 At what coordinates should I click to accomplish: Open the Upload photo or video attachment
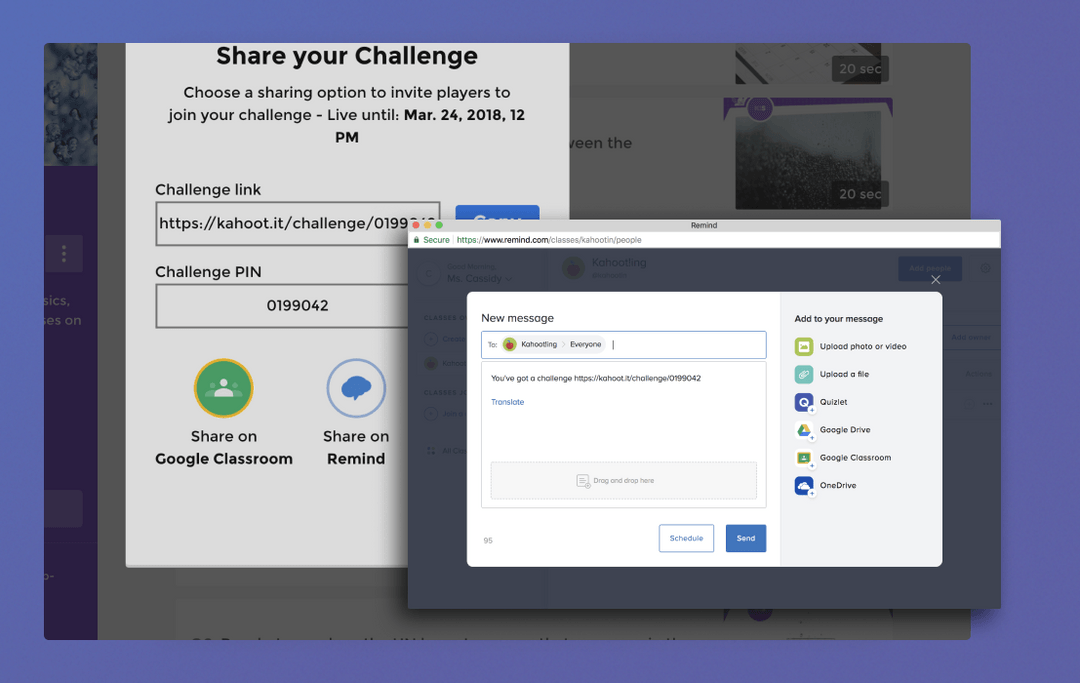click(805, 346)
